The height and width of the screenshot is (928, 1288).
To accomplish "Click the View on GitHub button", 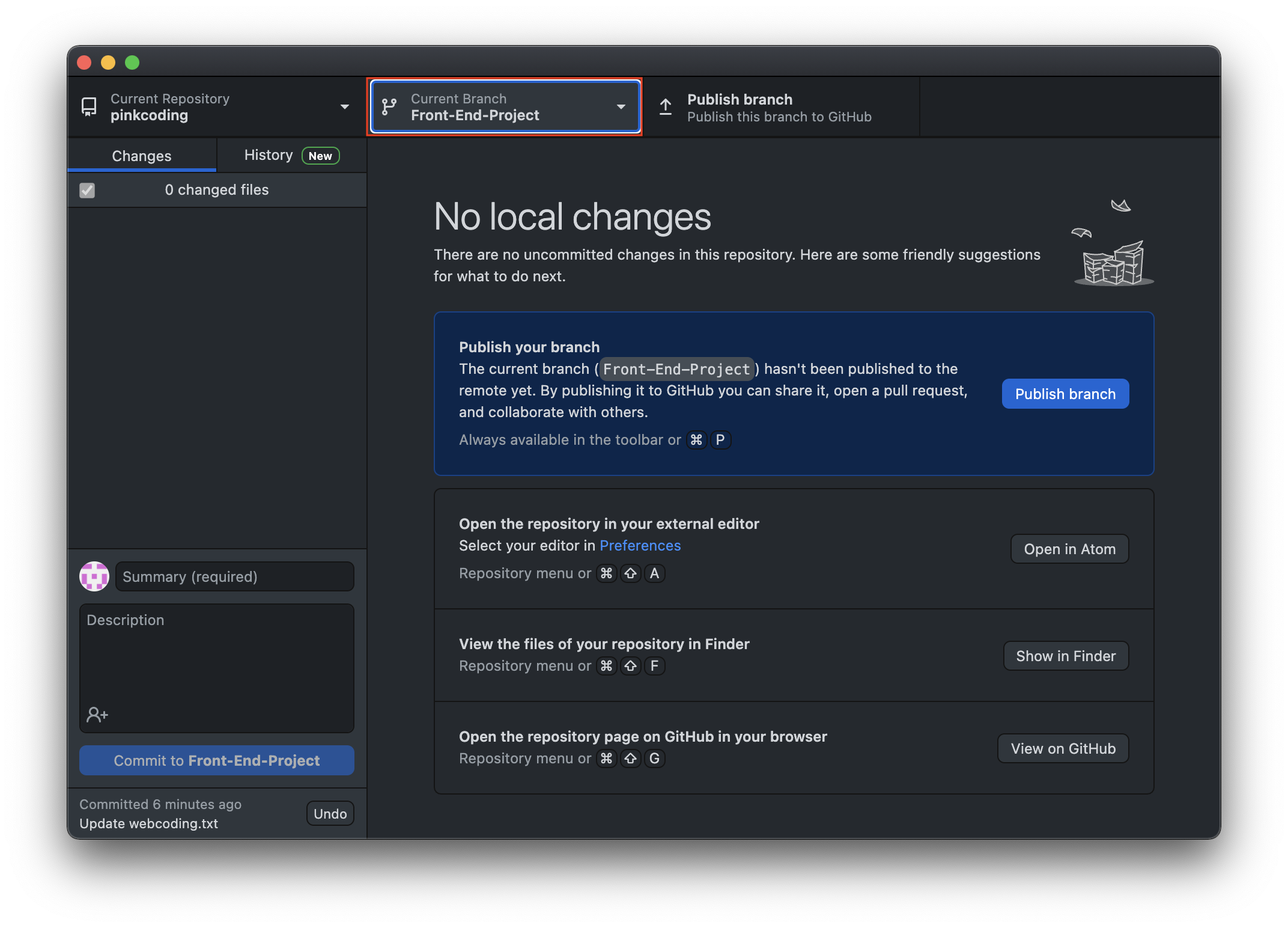I will [1063, 748].
